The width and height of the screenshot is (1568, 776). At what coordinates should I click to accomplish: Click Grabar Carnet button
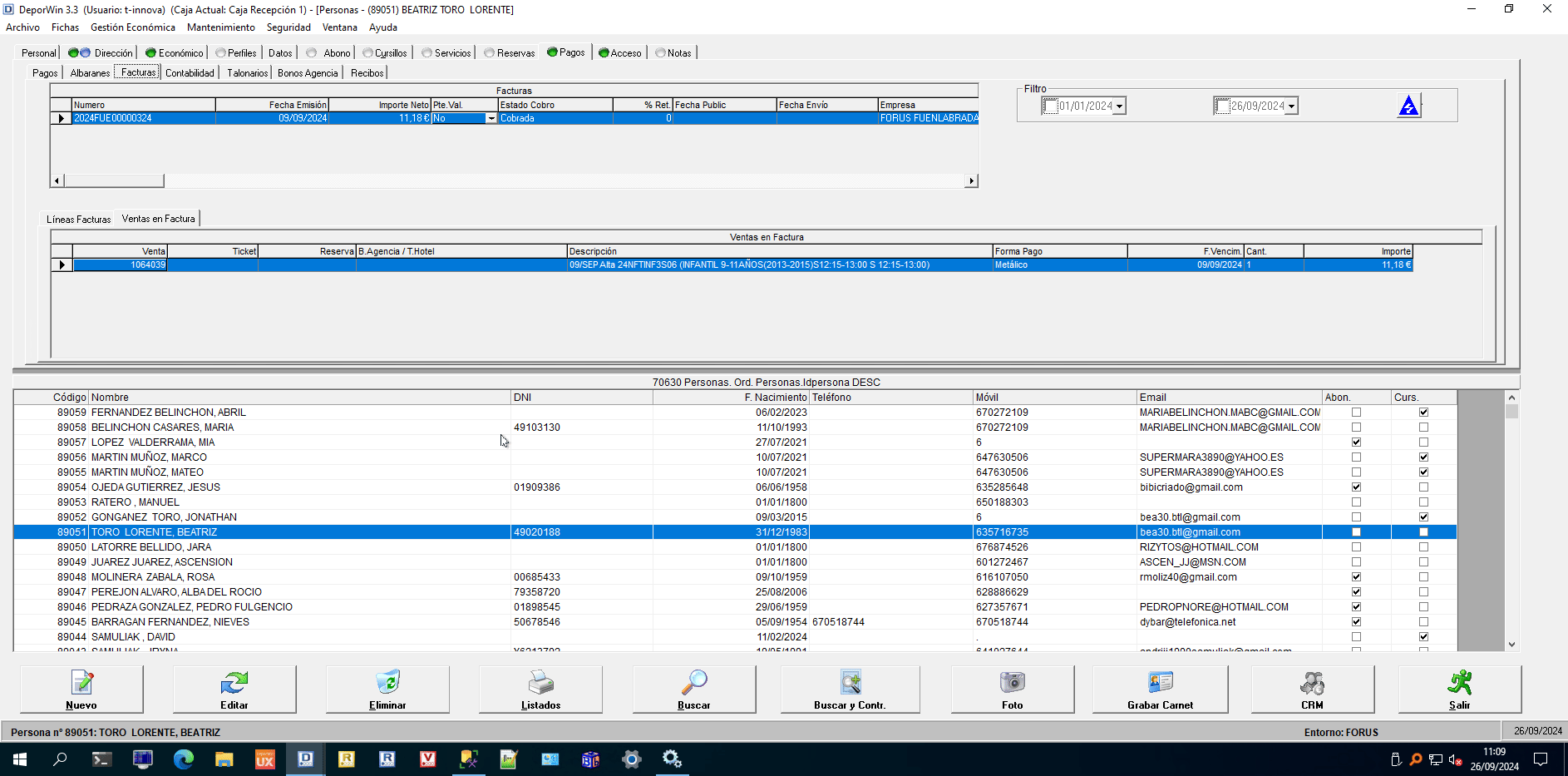pyautogui.click(x=1160, y=689)
